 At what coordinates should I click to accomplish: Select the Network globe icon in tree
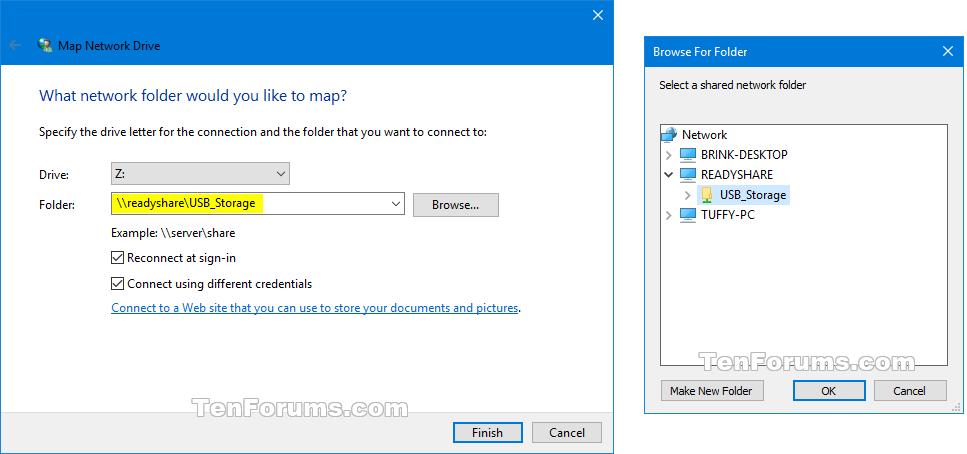[x=669, y=134]
